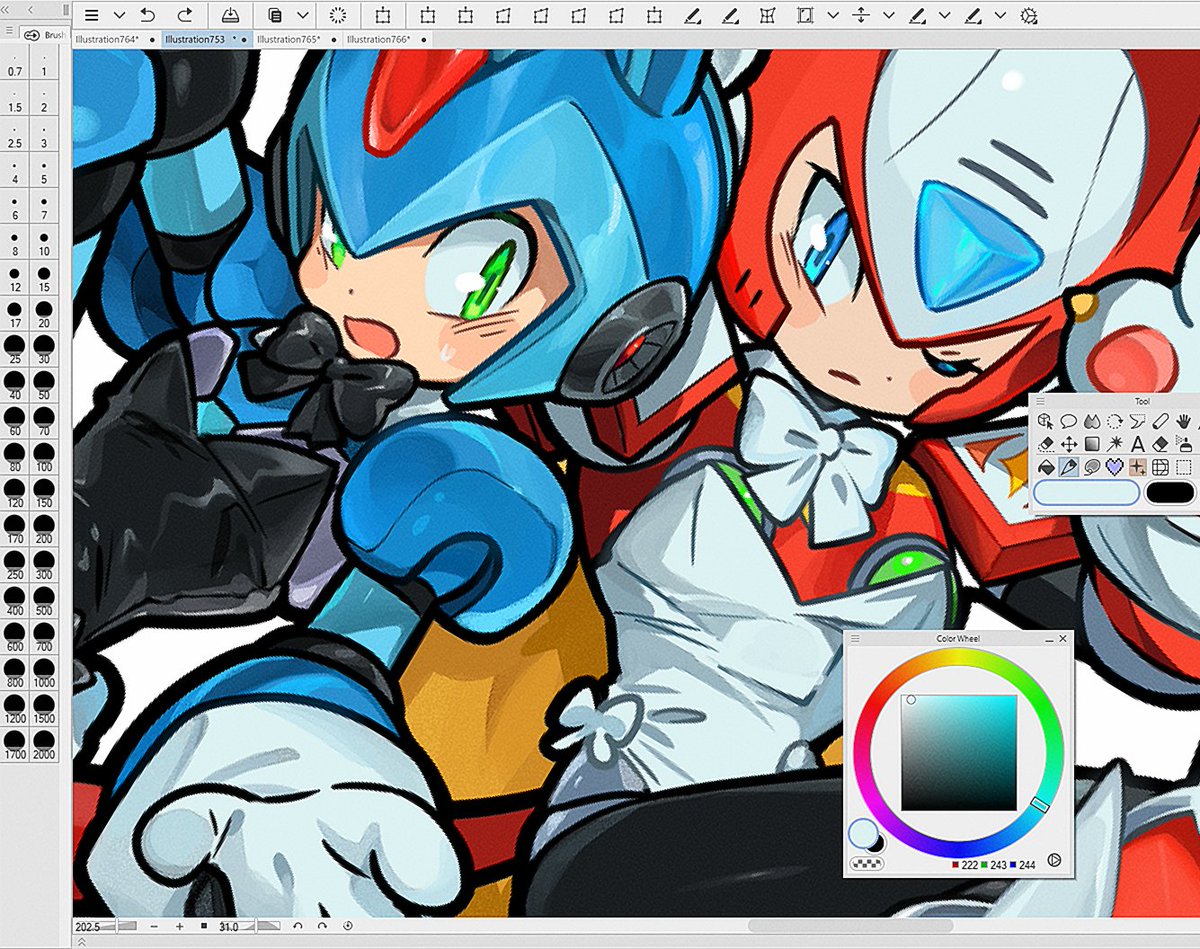
Task: Expand dropdown next to hamburger menu
Action: tap(119, 15)
